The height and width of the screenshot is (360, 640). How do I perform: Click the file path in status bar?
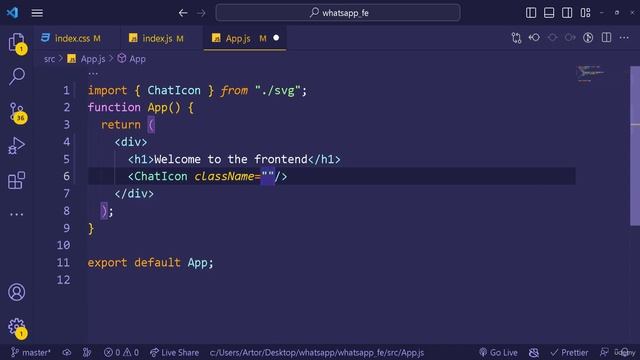point(317,352)
